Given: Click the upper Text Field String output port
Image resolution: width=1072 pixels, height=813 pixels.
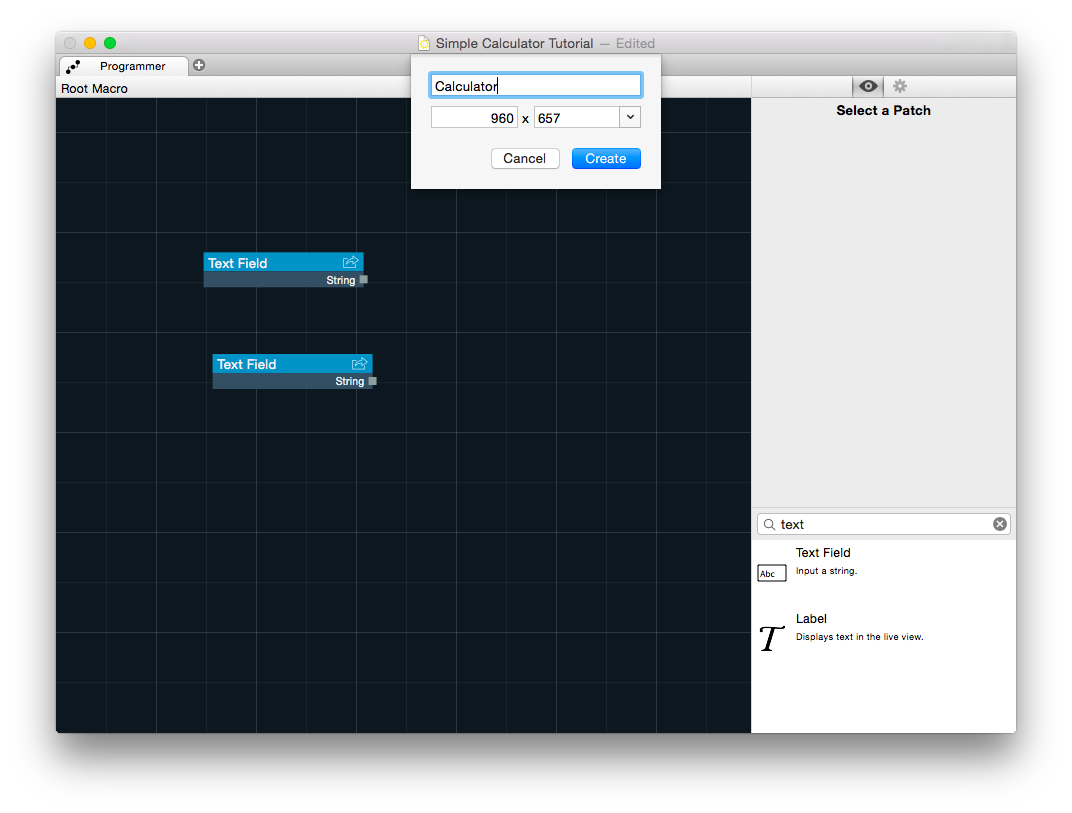Looking at the screenshot, I should coord(364,280).
